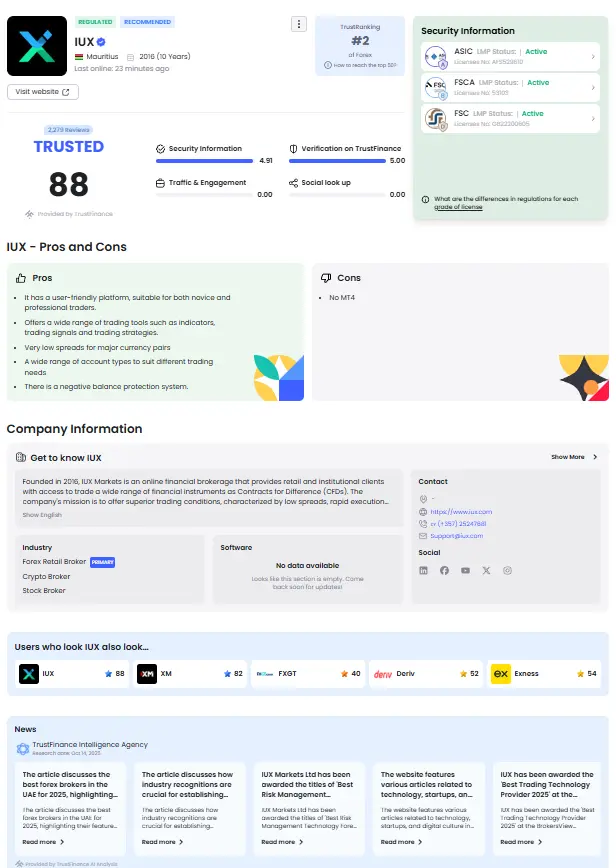Click the Verification on TrustFinance score bar
Image resolution: width=616 pixels, height=868 pixels.
(x=337, y=161)
